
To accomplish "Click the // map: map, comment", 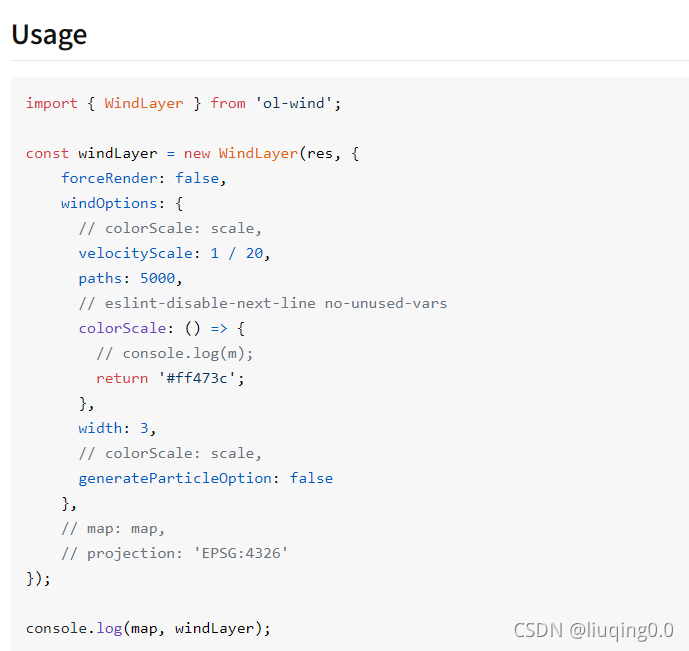I will point(113,528).
